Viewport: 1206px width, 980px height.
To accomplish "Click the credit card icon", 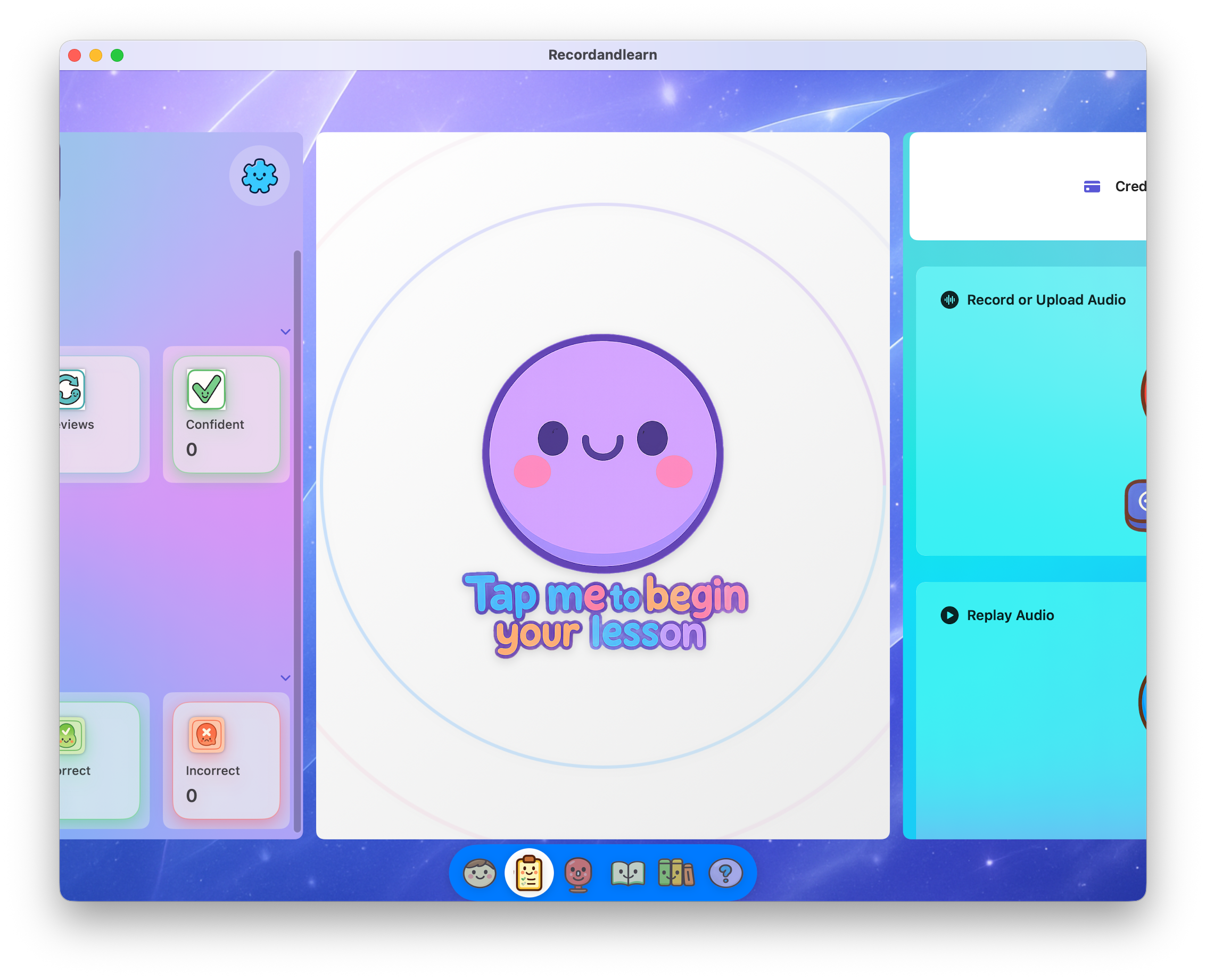I will (1092, 186).
